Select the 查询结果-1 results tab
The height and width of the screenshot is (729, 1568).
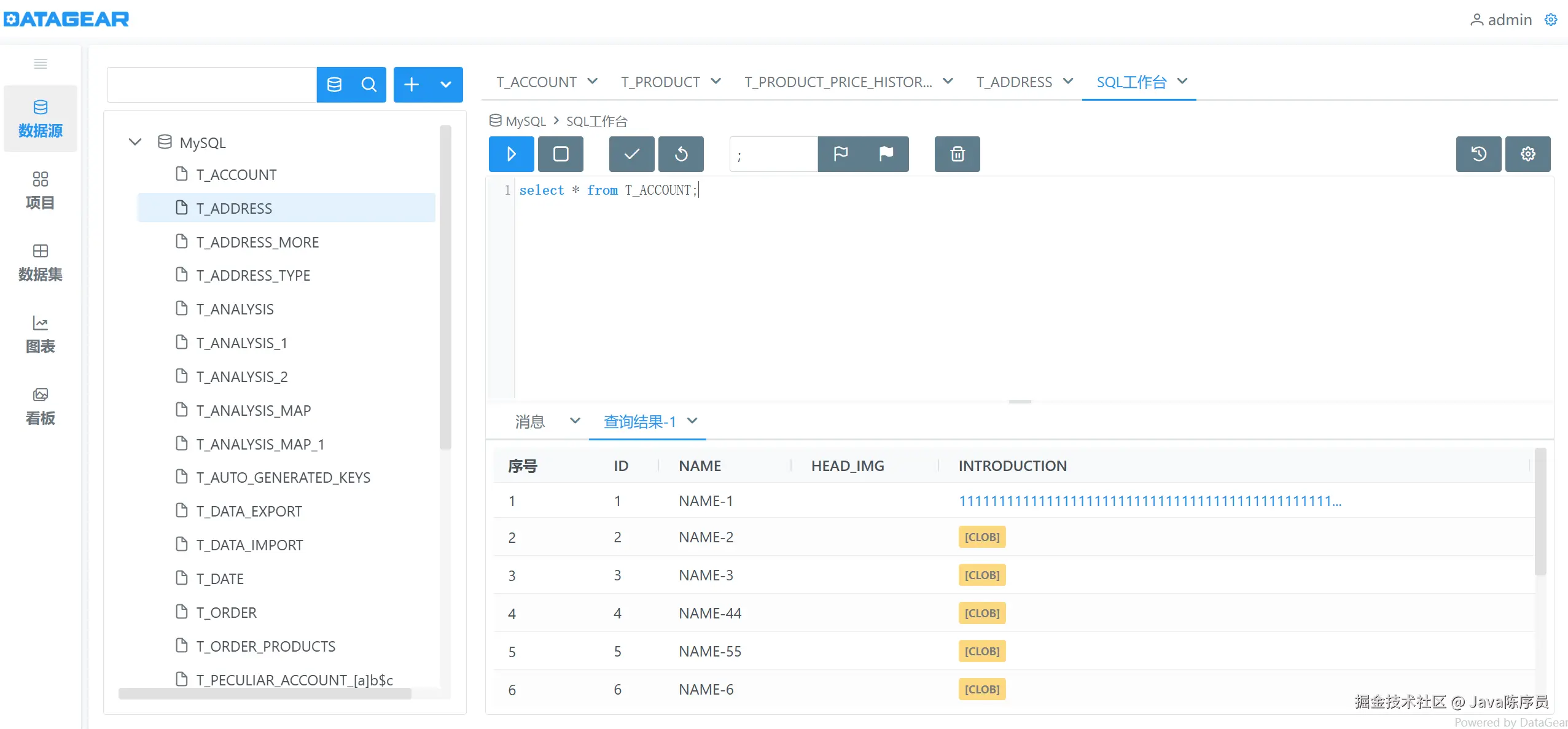tap(639, 421)
